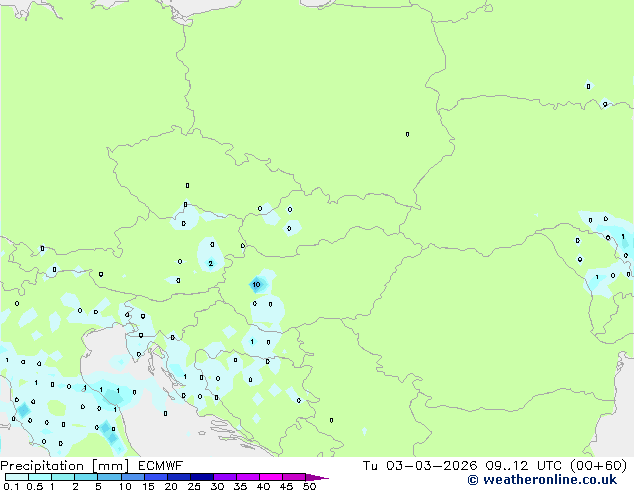This screenshot has width=634, height=490.
Task: Pick the legend swatch between 45 and 50
Action: tap(294, 477)
